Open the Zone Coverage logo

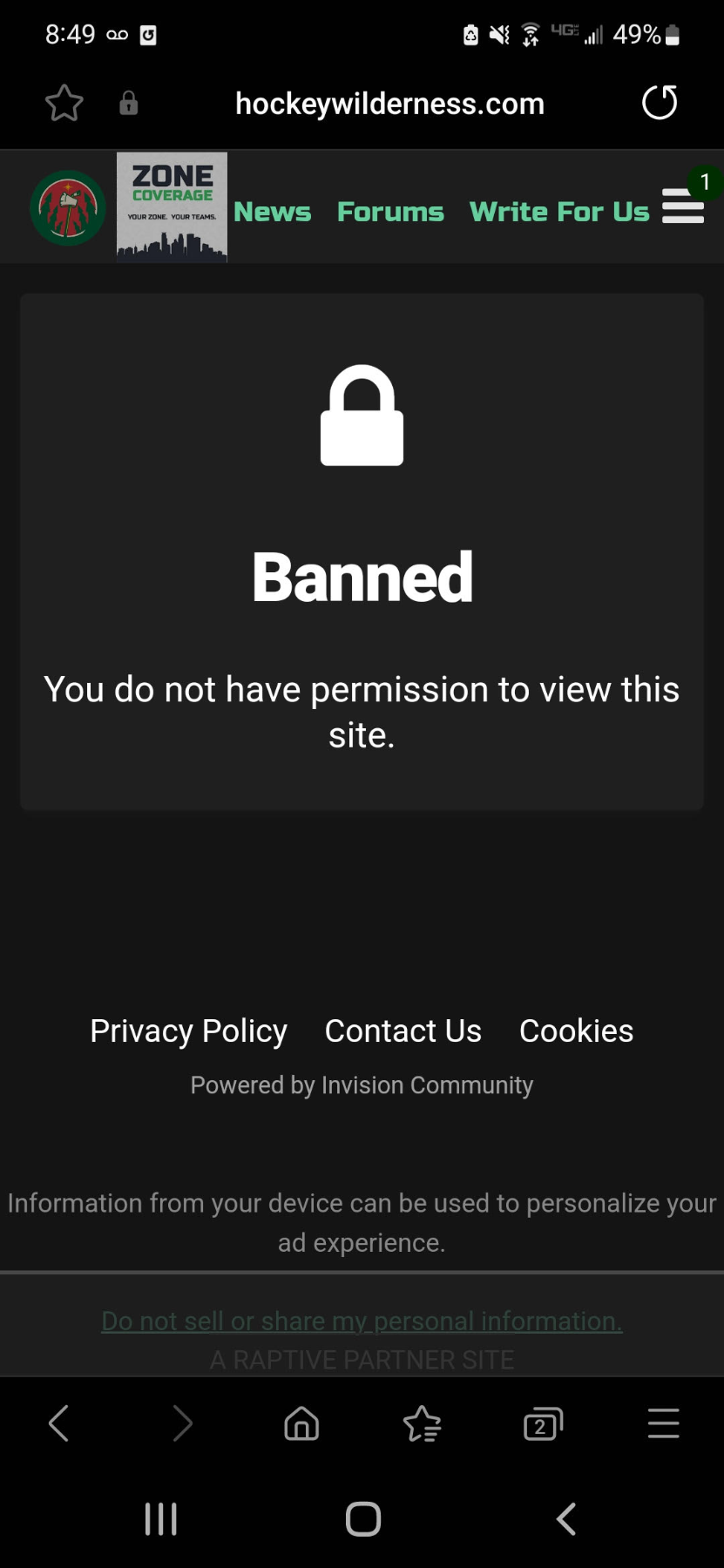click(x=172, y=207)
